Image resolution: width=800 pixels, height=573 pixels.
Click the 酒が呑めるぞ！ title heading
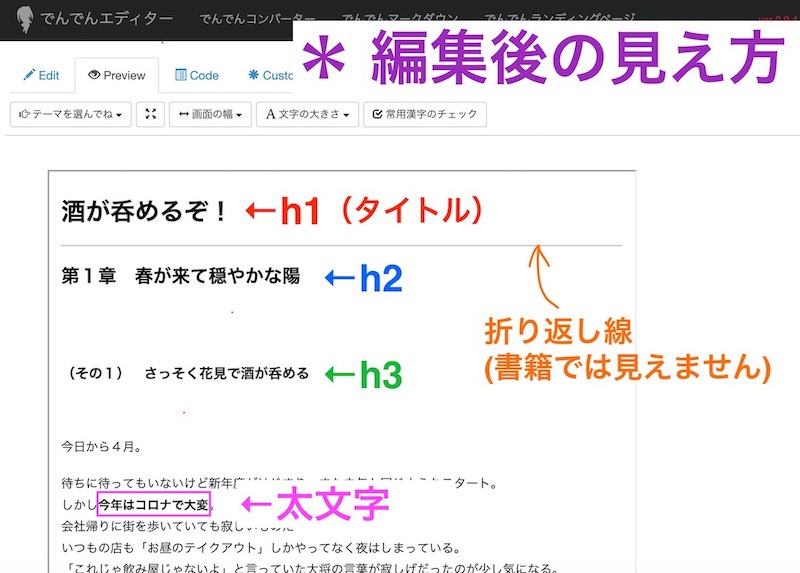pos(145,211)
